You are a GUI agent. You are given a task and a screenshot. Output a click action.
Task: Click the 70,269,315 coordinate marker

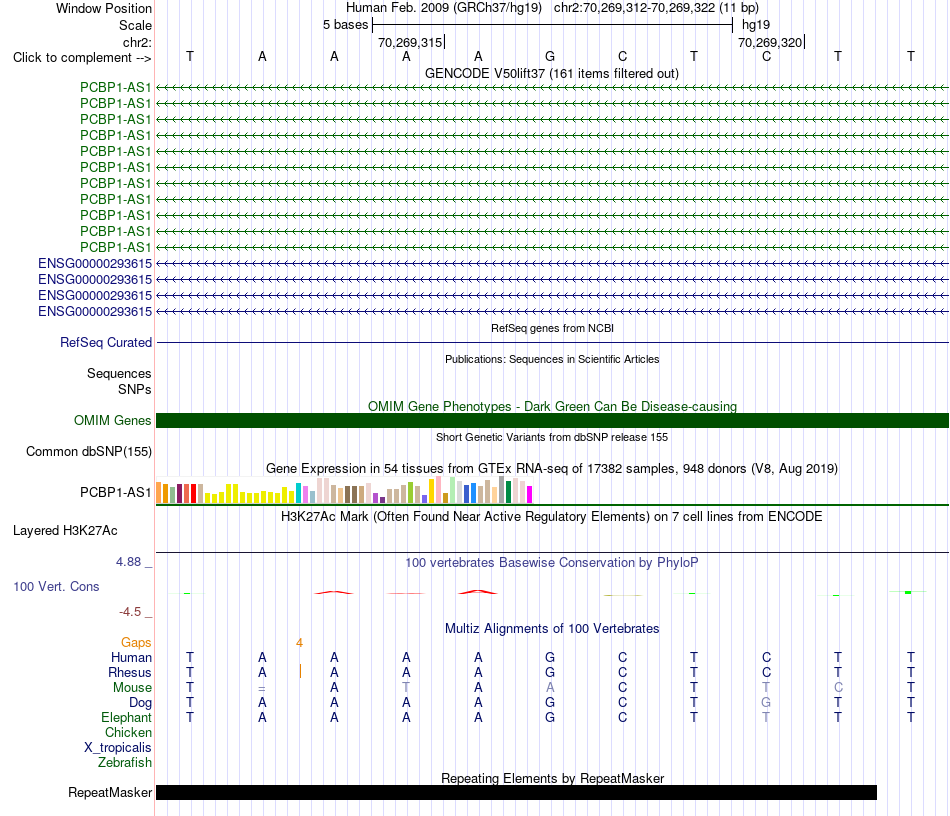pos(410,42)
